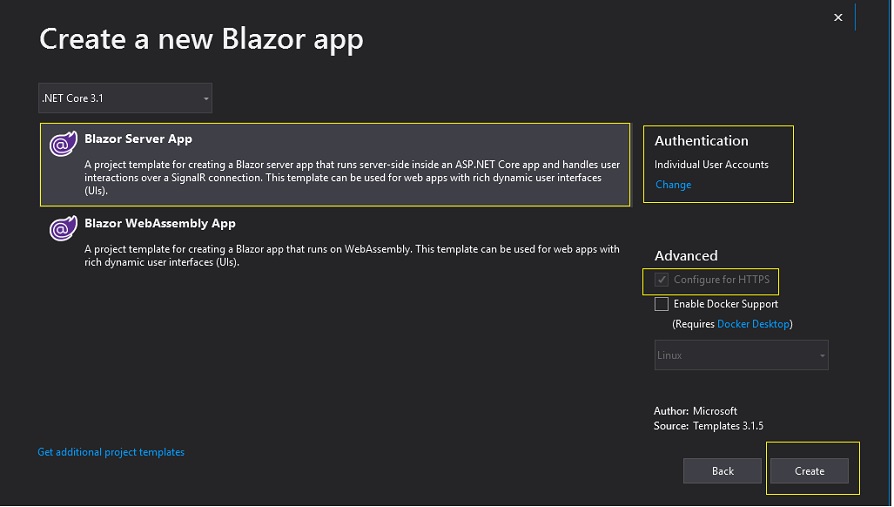Select the Blazor WebAssembly App template title
894x507 pixels.
(160, 223)
